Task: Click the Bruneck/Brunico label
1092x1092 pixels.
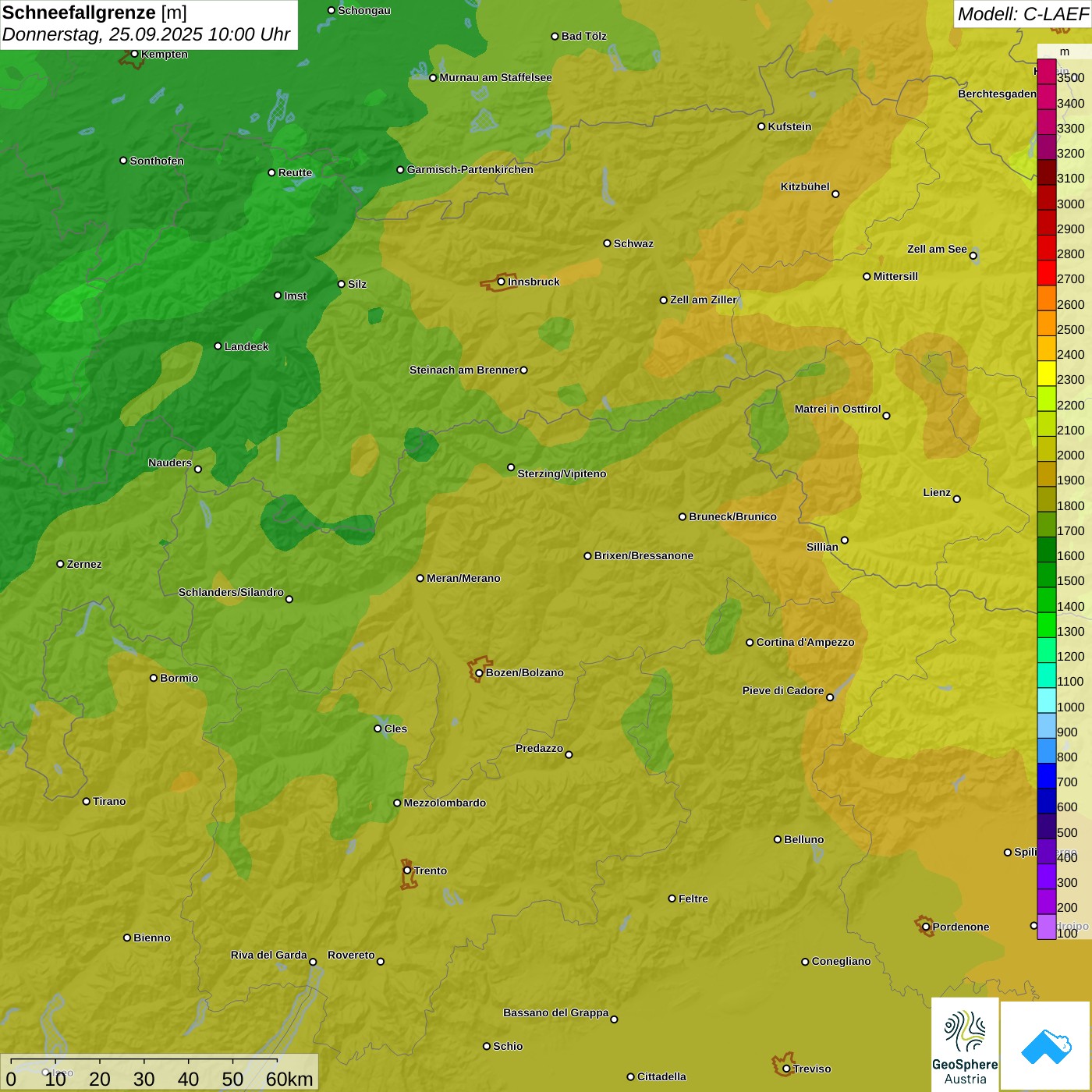Action: (732, 516)
